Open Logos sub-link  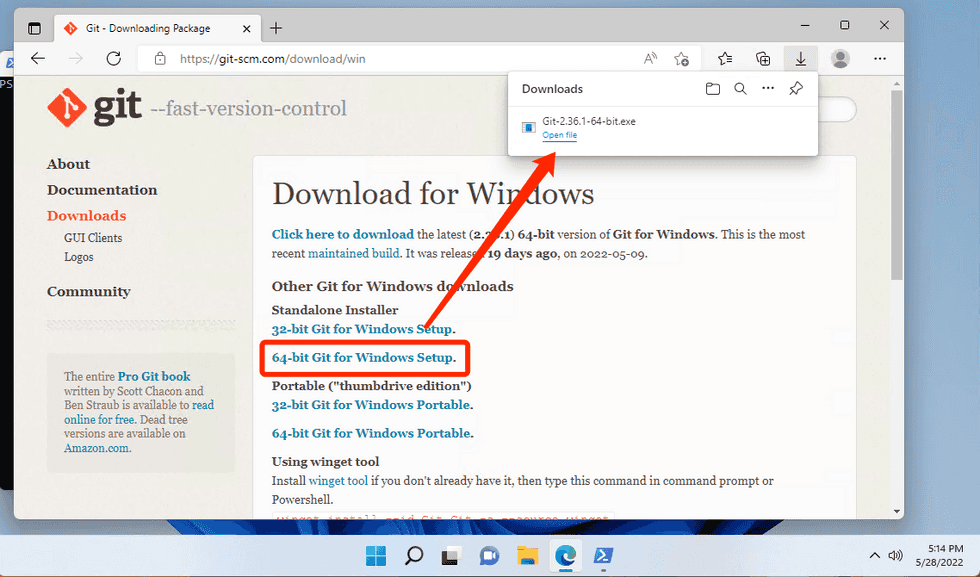79,257
